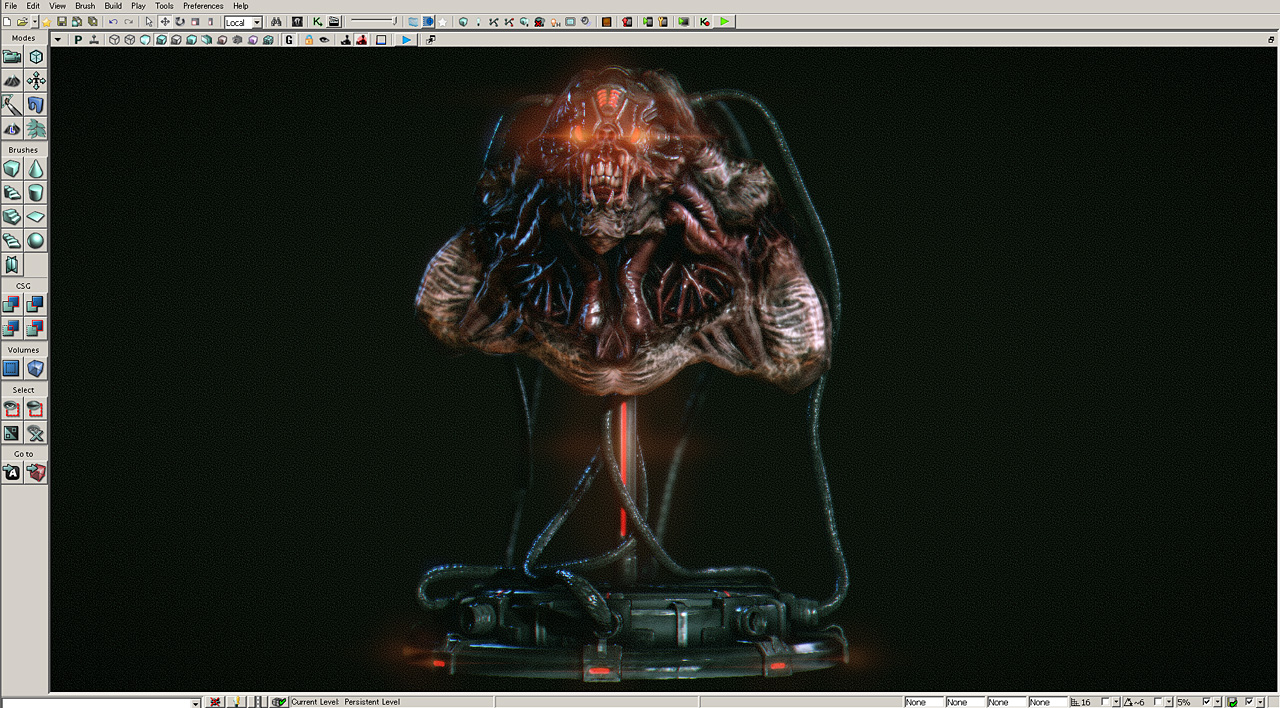Click the status bar command input field
The width and height of the screenshot is (1280, 708).
[96, 702]
